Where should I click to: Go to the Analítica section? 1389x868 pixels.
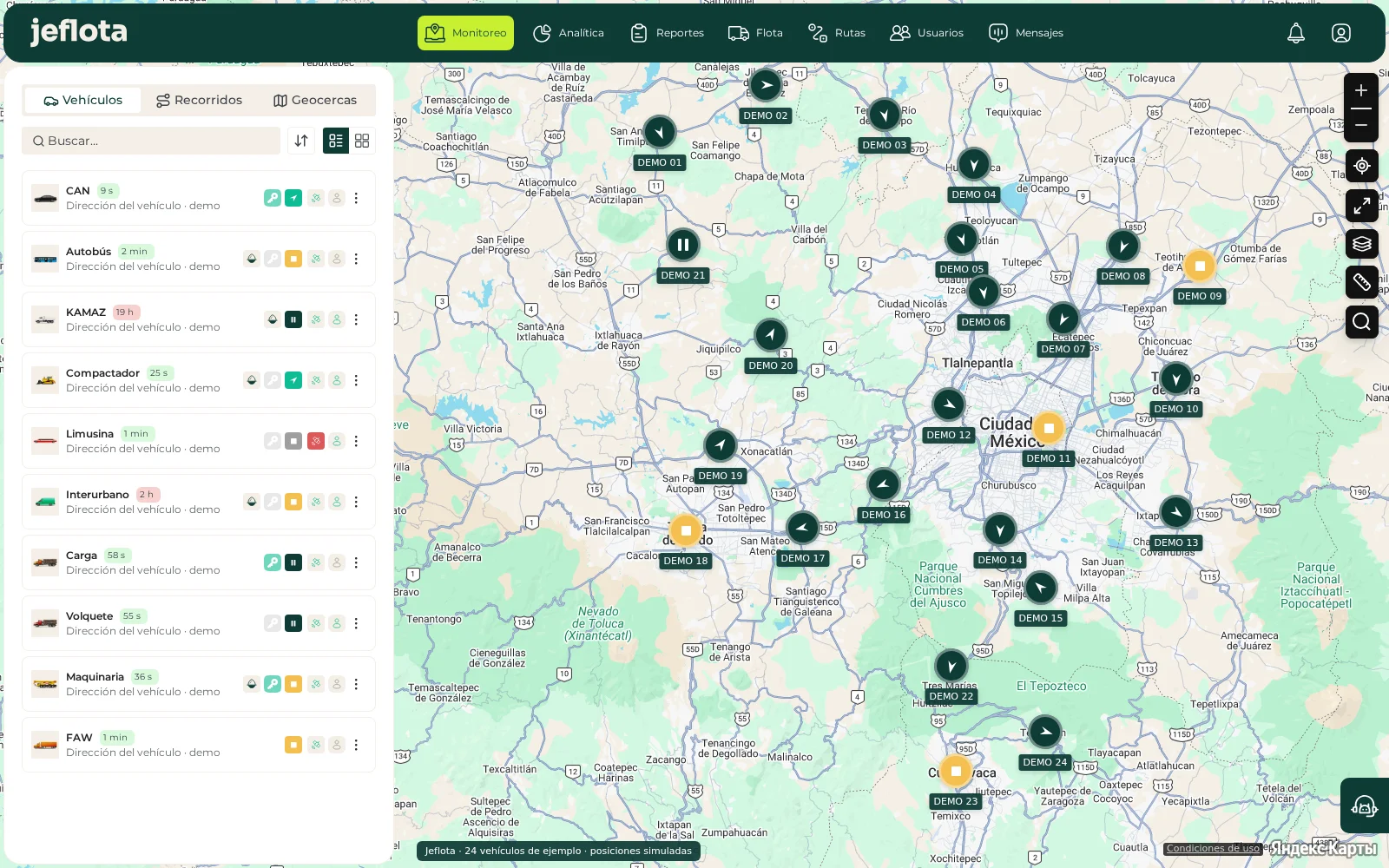[569, 33]
